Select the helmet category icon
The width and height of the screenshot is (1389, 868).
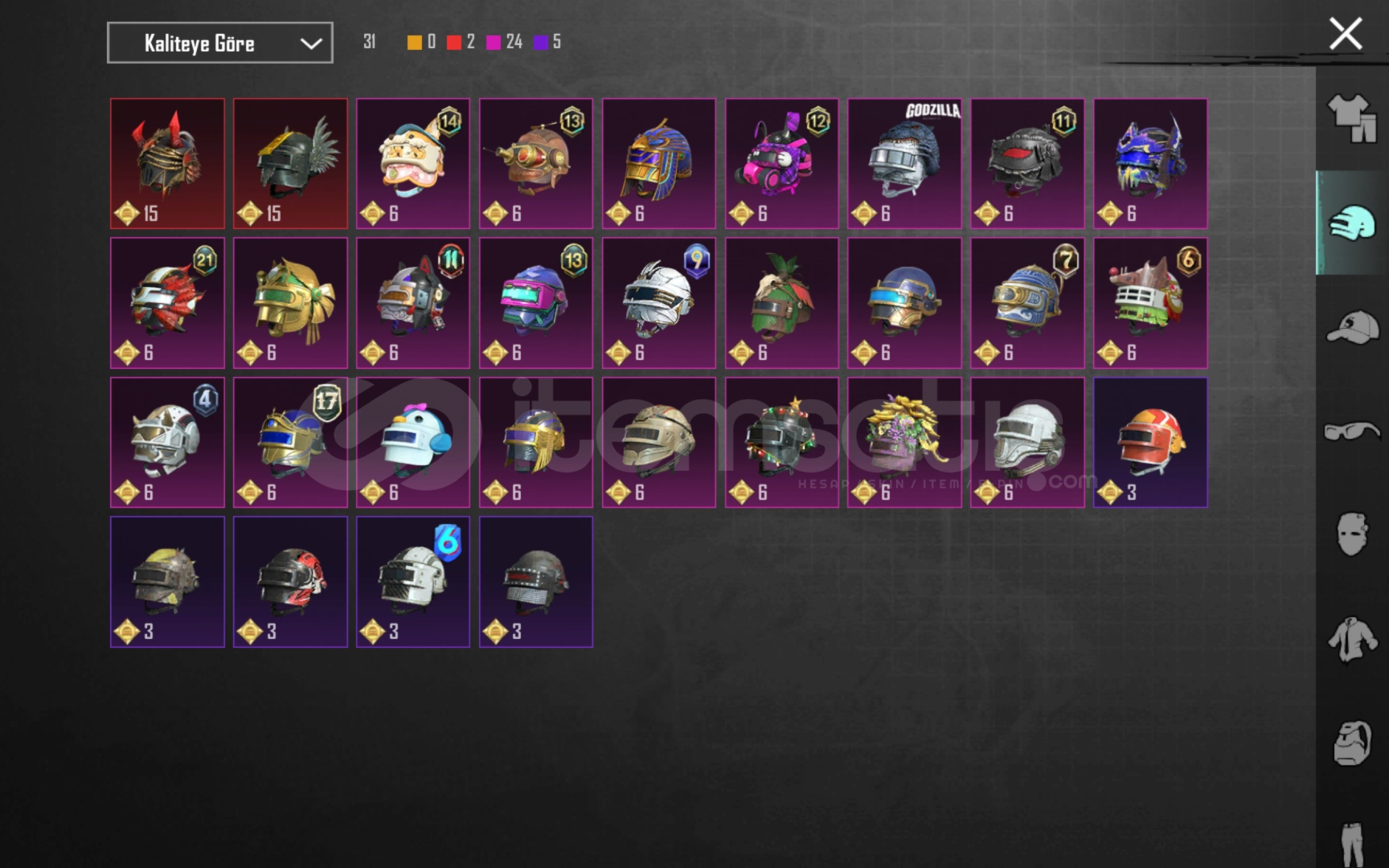[1352, 223]
